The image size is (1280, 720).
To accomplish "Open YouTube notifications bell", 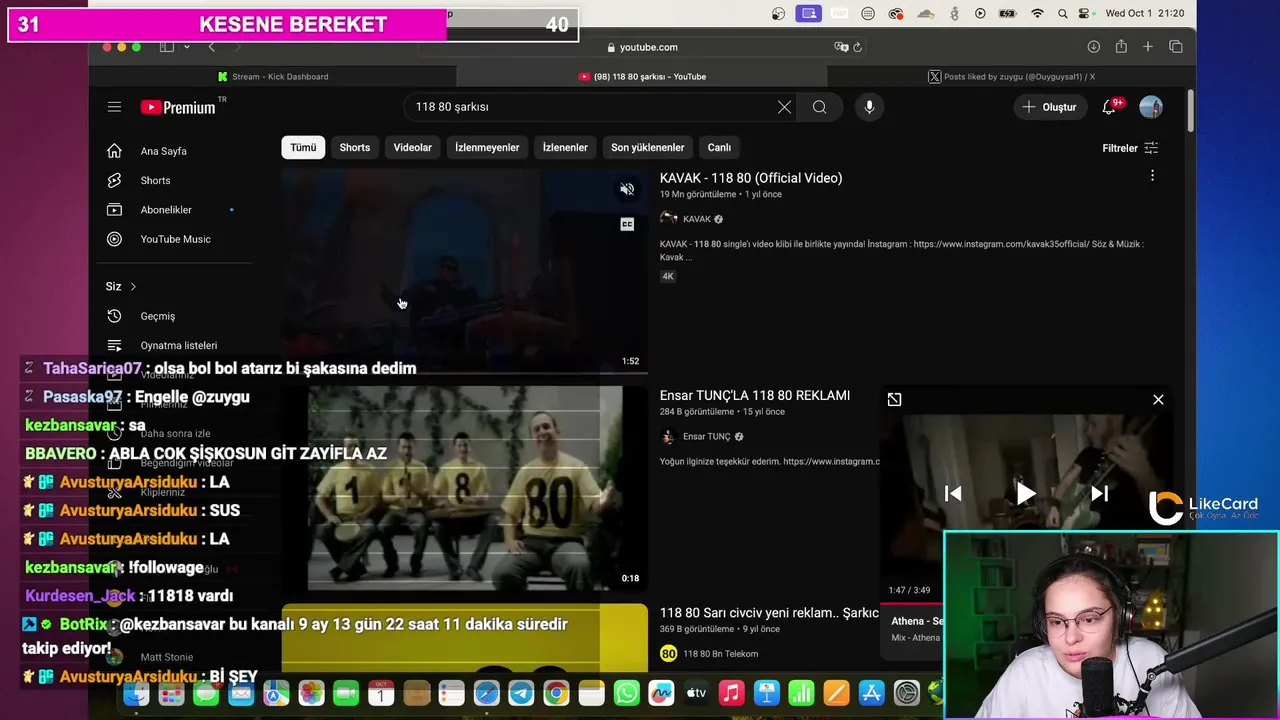I will pos(1109,107).
